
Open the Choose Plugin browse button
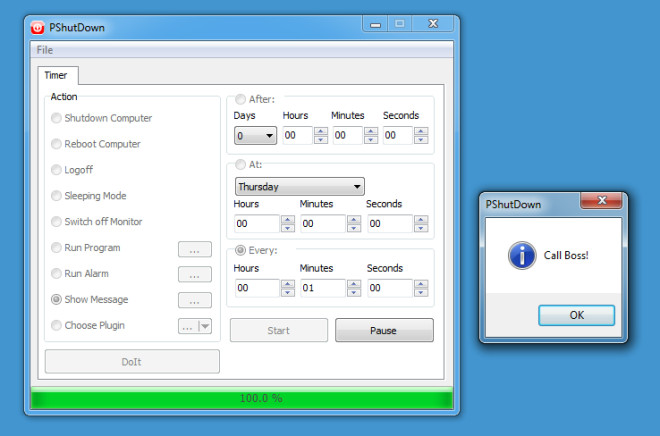(x=189, y=326)
